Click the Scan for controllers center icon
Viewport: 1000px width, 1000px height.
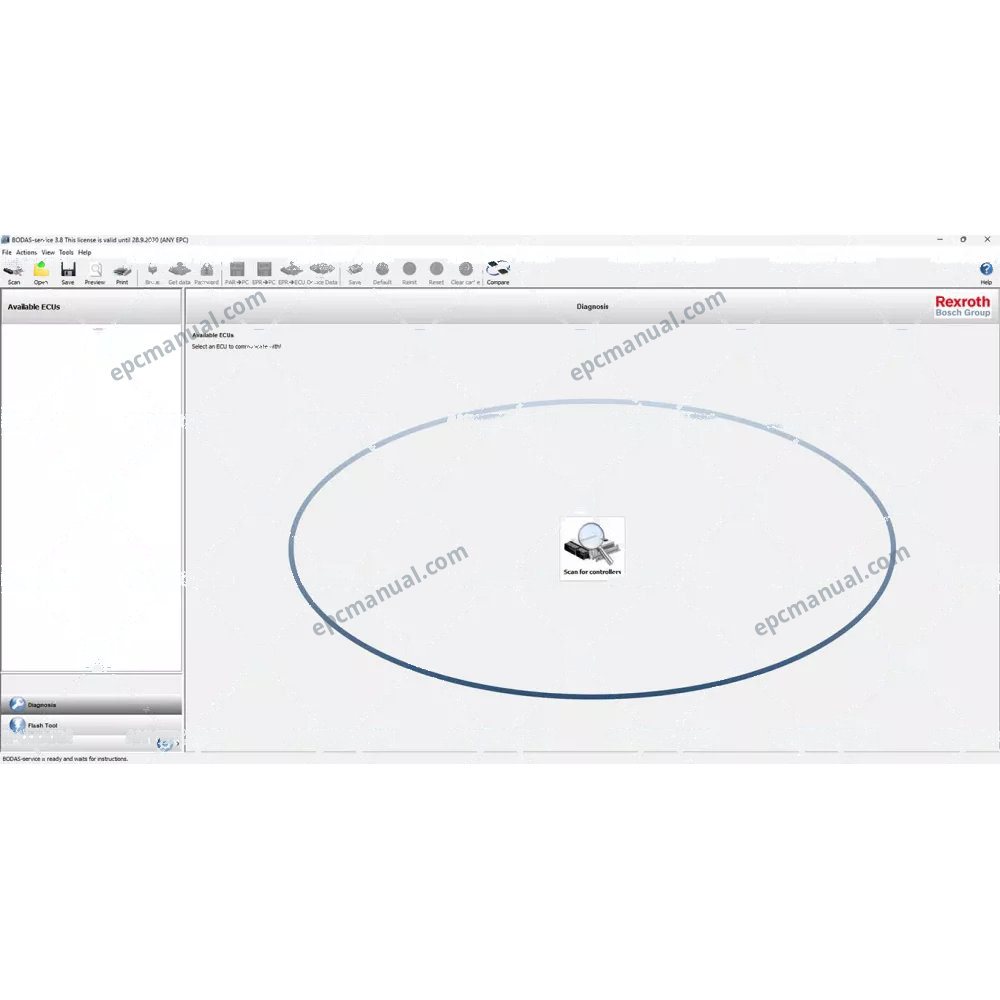(592, 547)
